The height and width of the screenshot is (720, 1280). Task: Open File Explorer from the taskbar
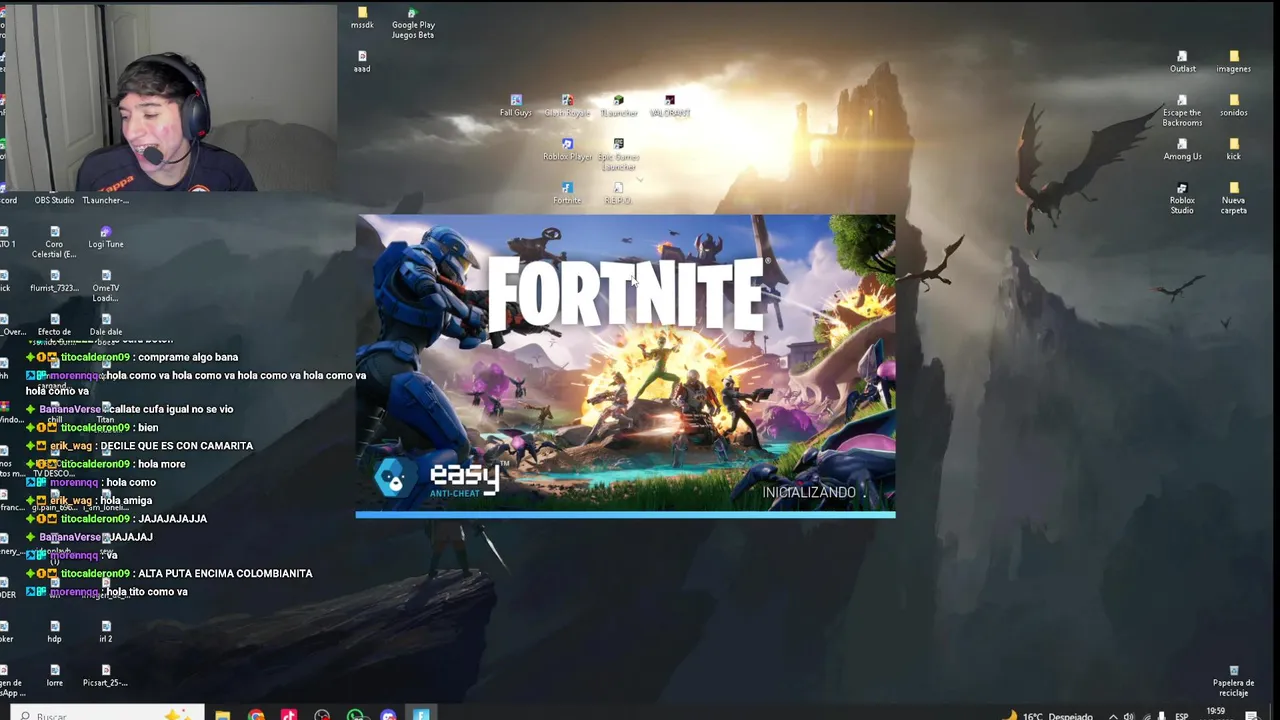(222, 714)
